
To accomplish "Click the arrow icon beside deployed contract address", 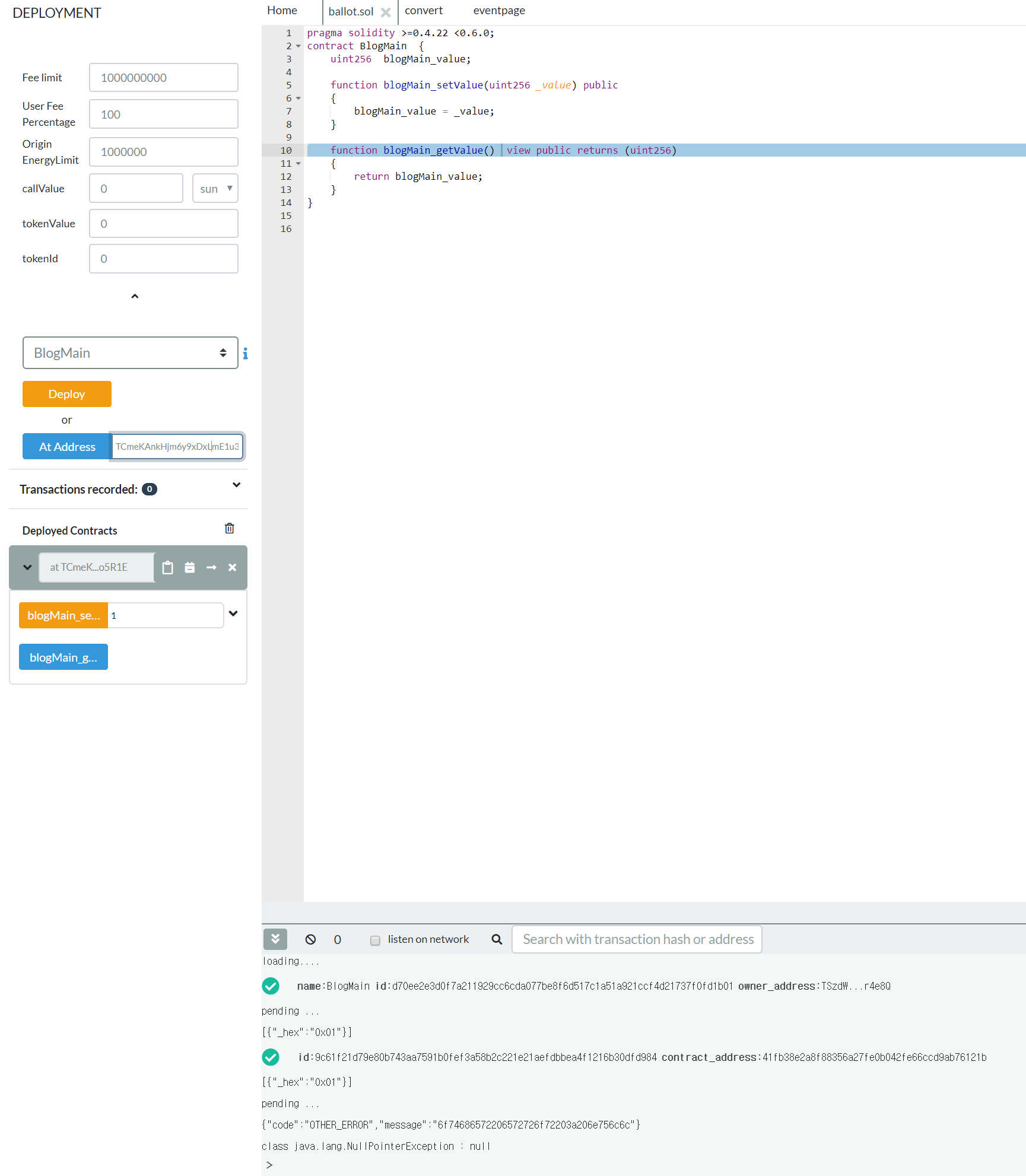I will tap(211, 567).
